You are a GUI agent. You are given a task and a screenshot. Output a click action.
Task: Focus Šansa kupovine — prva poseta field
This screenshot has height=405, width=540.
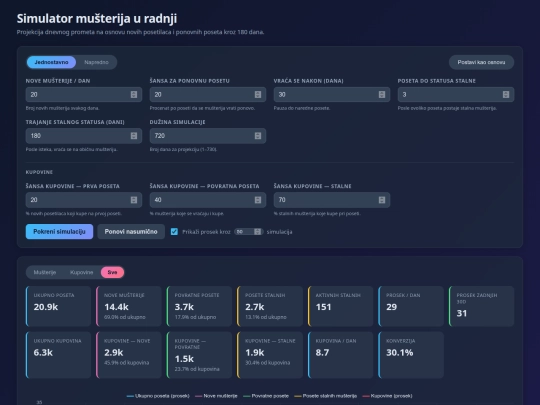84,200
